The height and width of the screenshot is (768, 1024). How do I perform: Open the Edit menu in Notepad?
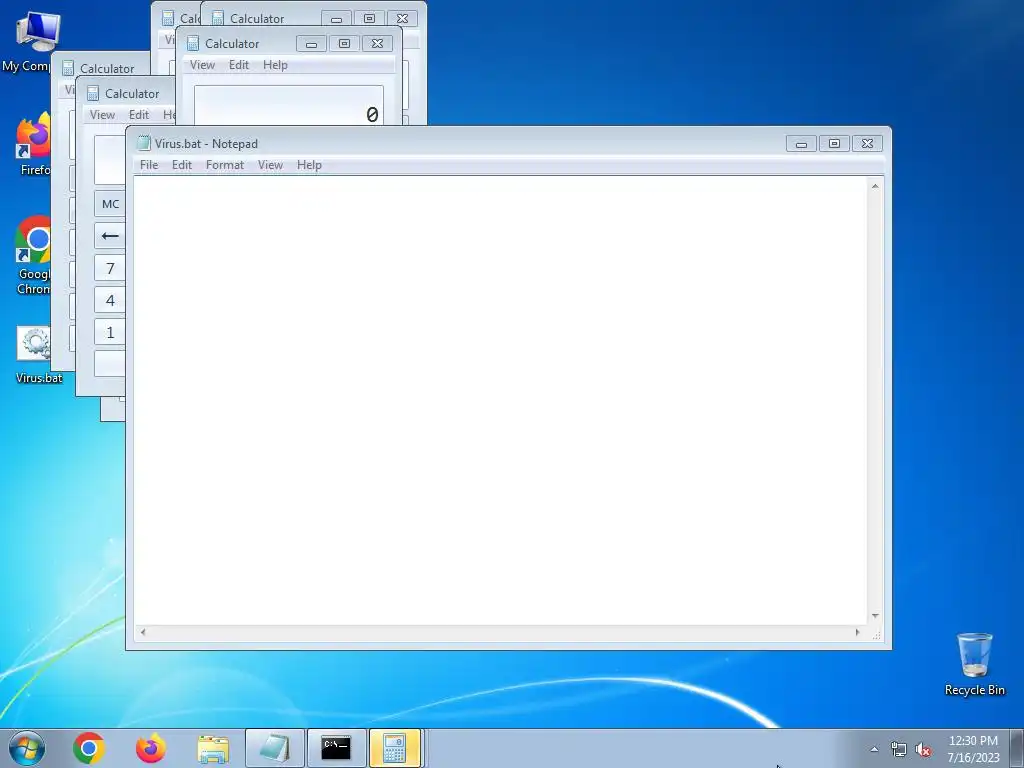(182, 165)
